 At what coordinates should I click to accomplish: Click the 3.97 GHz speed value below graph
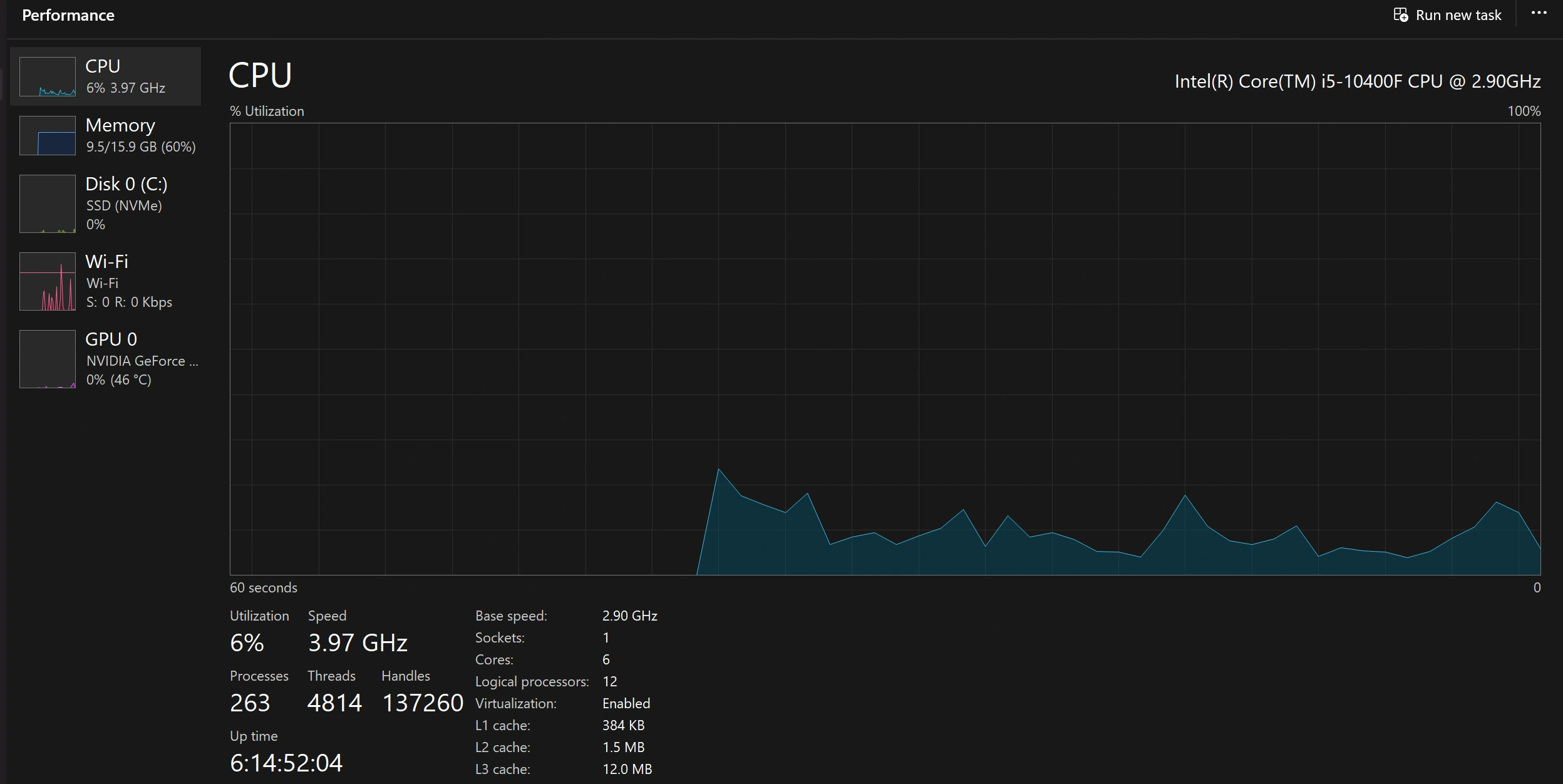(358, 643)
